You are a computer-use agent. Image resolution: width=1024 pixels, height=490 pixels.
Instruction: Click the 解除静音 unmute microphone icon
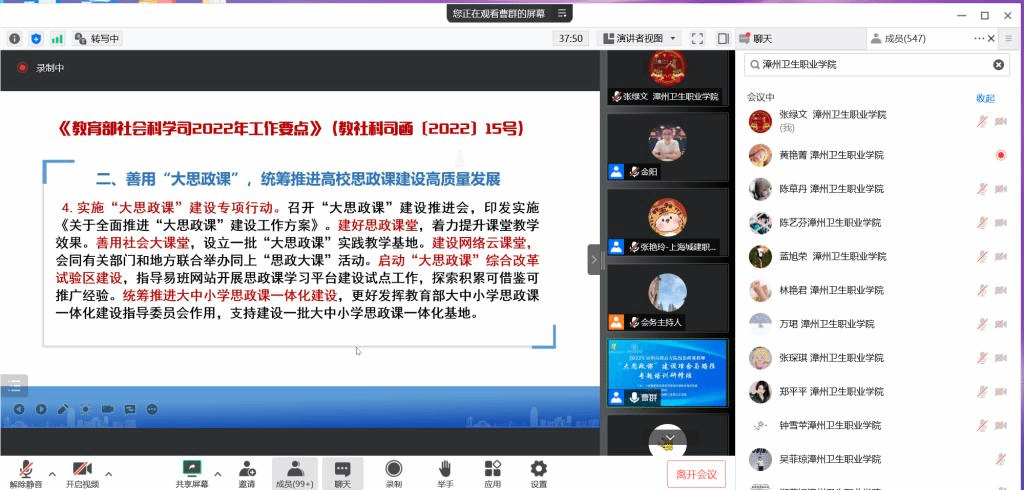tap(25, 468)
